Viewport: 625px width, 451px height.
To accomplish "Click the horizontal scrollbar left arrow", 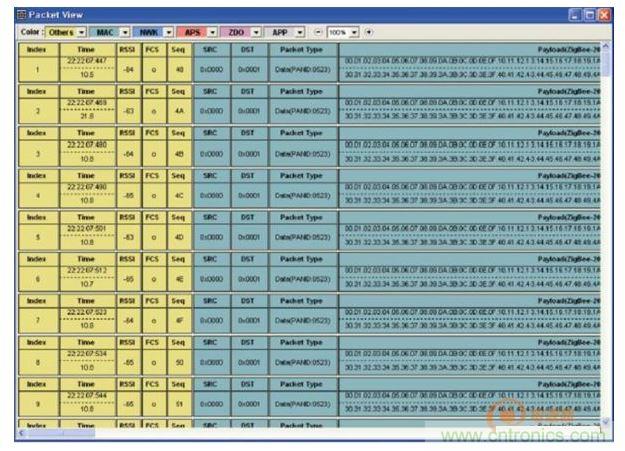I will (x=23, y=433).
